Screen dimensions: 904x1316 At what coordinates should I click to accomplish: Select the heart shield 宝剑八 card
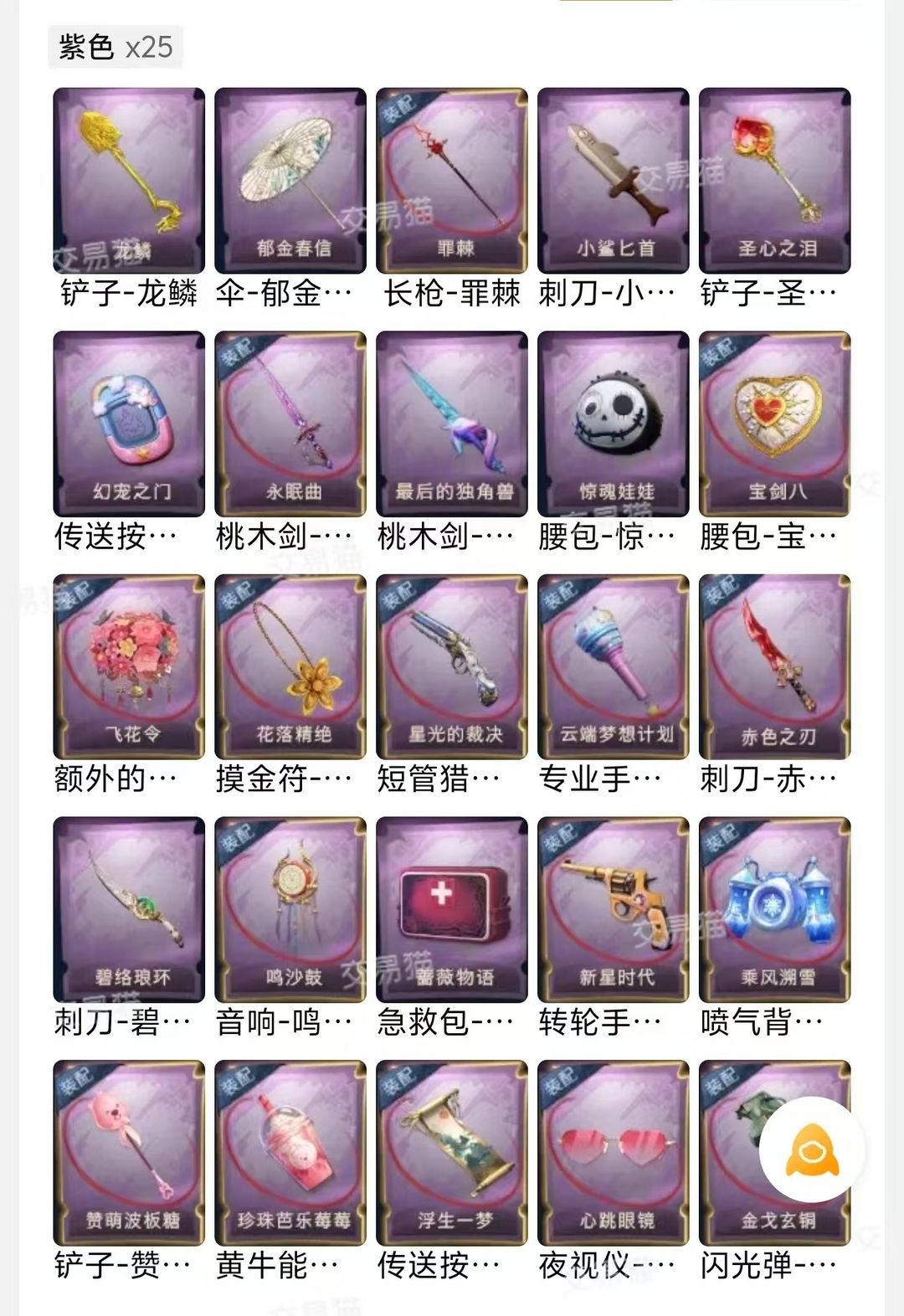(775, 424)
